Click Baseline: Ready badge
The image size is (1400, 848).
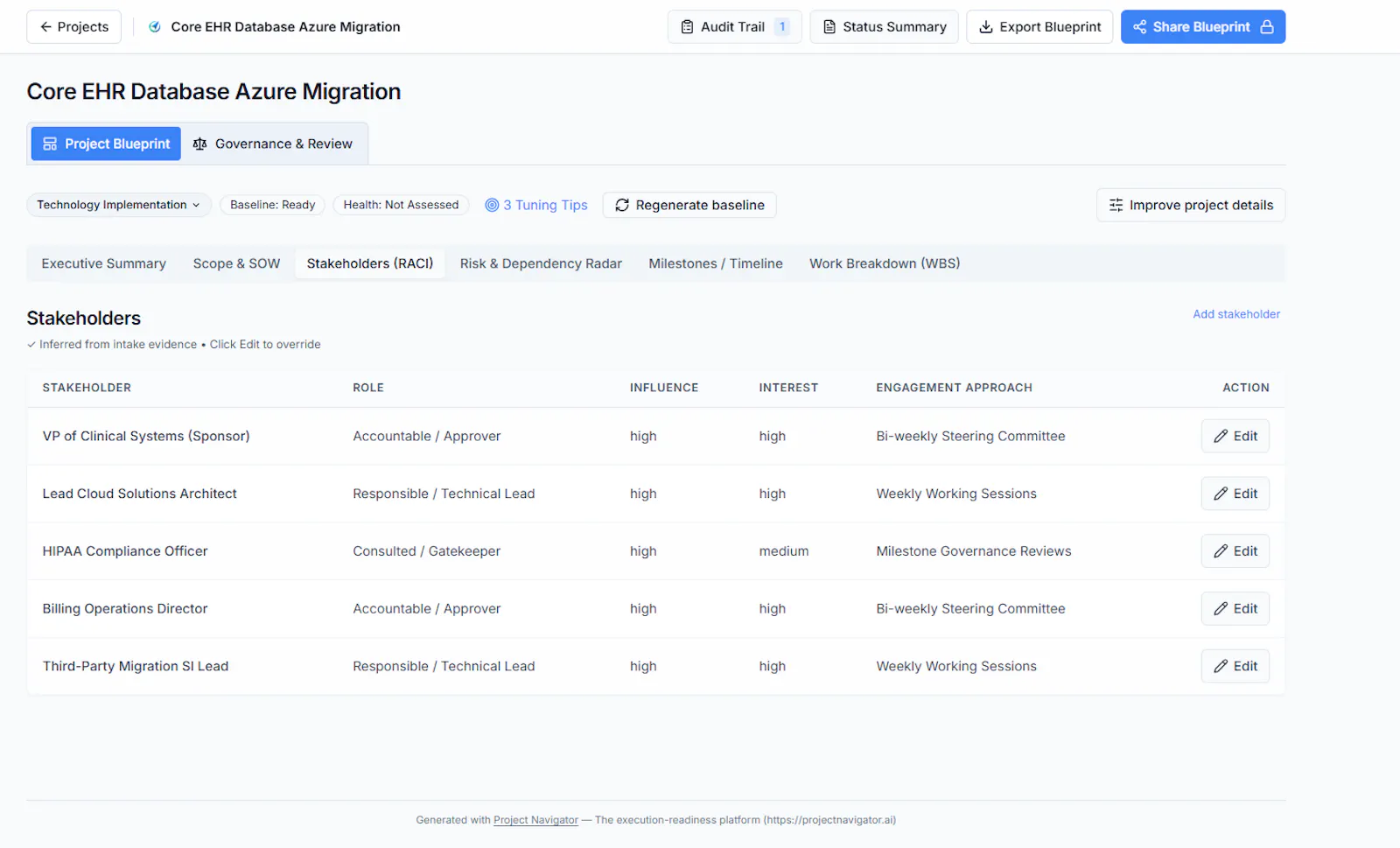coord(272,205)
